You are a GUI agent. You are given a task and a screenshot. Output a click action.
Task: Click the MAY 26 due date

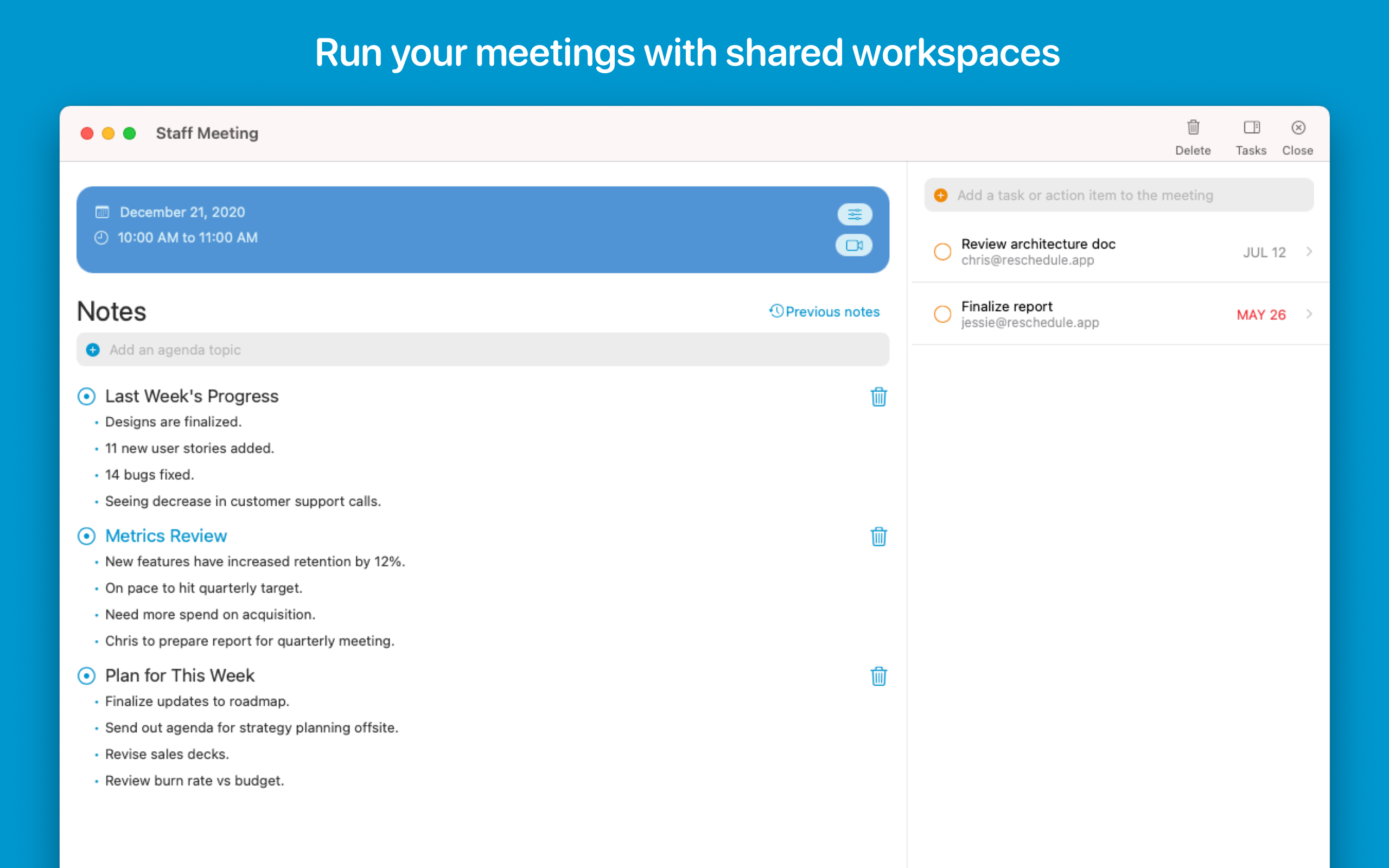pos(1261,315)
